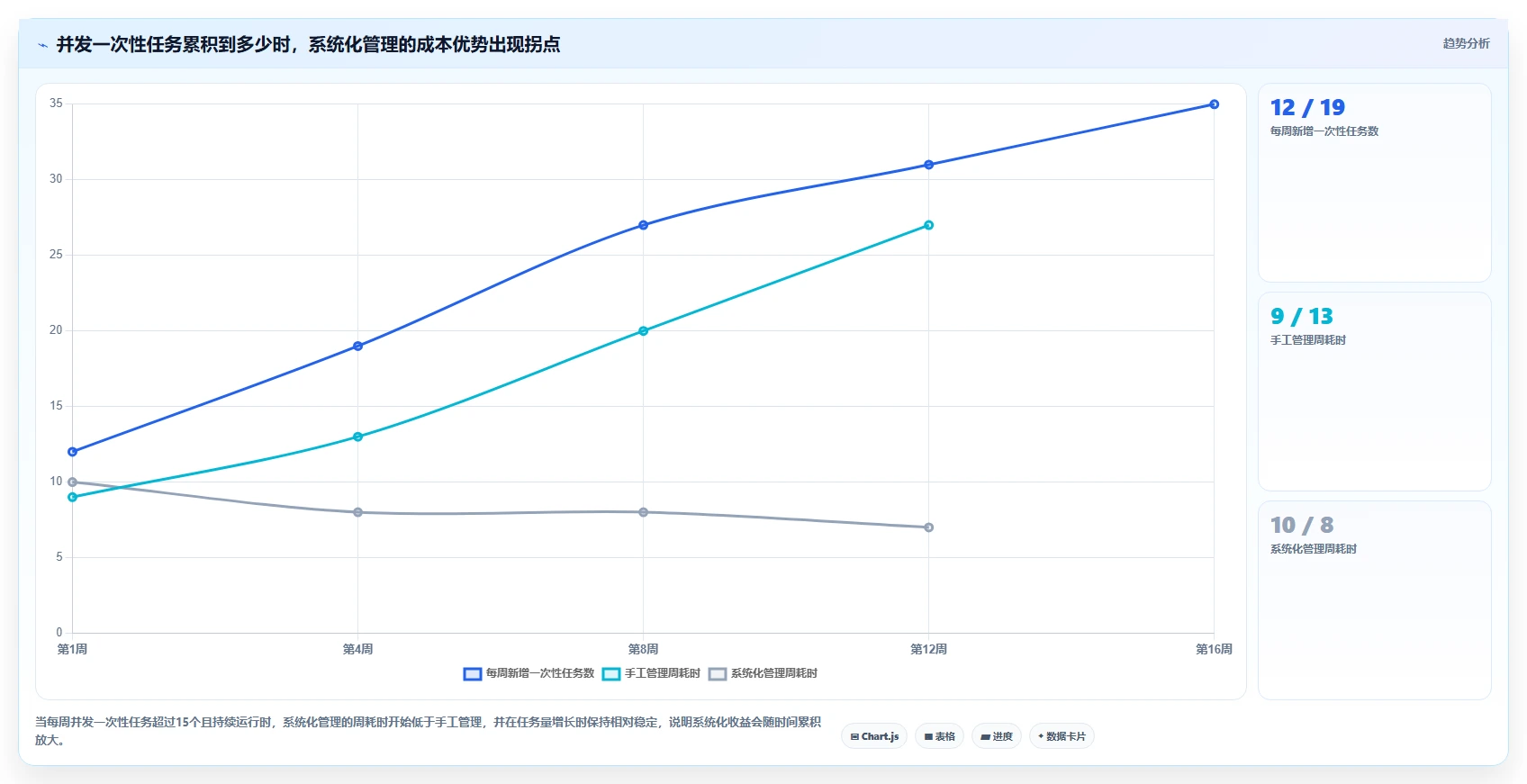Viewport: 1527px width, 784px height.
Task: Click the cyan data point at 第1周
Action: pos(73,497)
